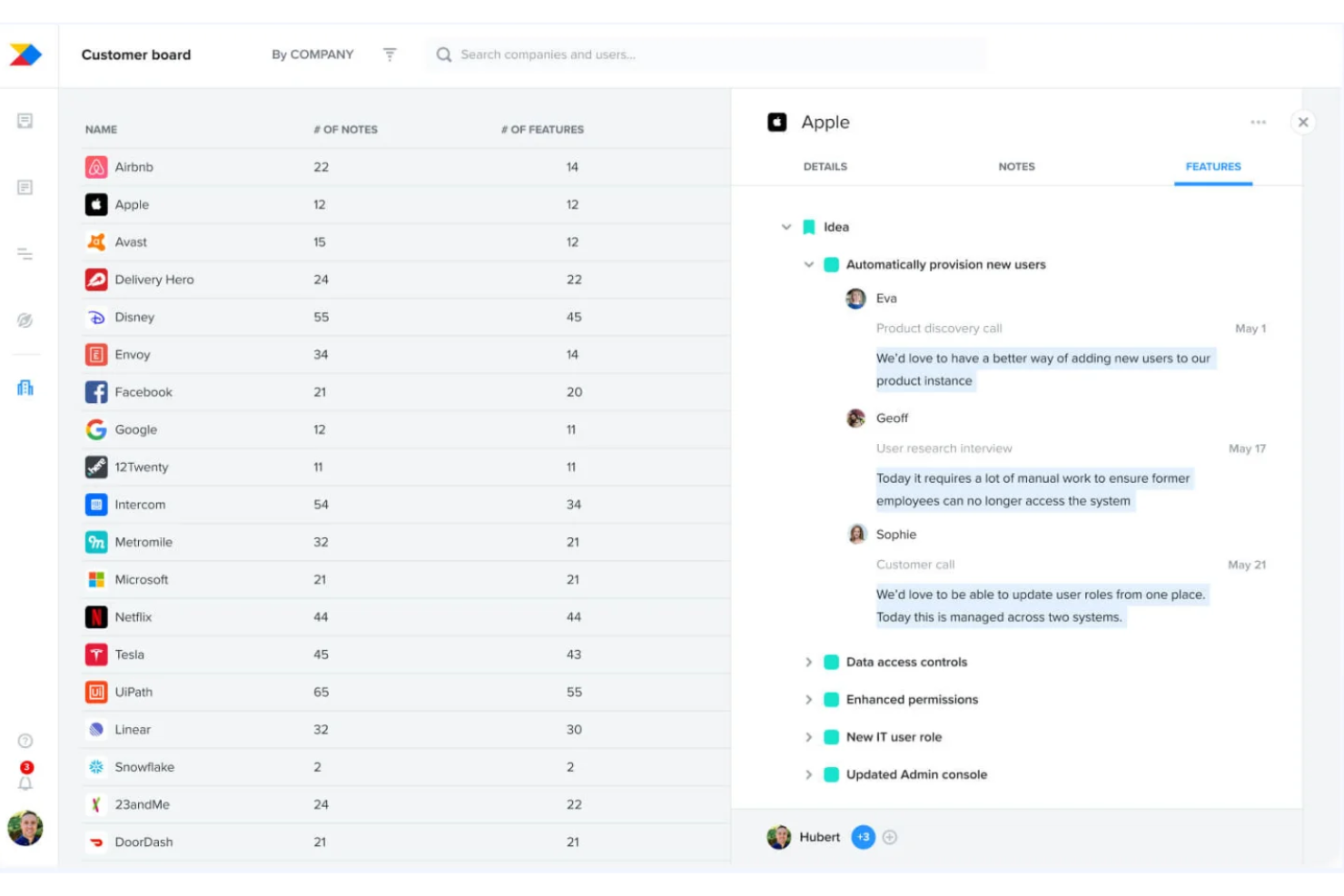Click the Avast logo icon

tap(96, 241)
